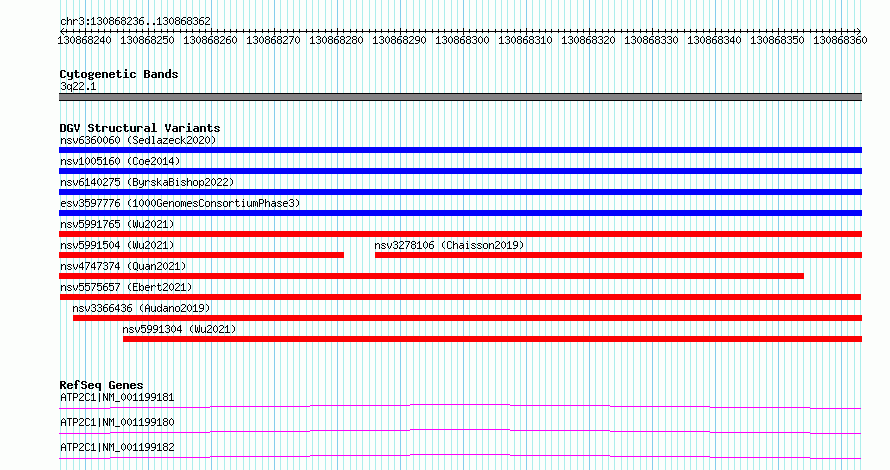Open variant nsv6360060 (Sedlazeck2020) label
The width and height of the screenshot is (890, 470).
point(138,140)
